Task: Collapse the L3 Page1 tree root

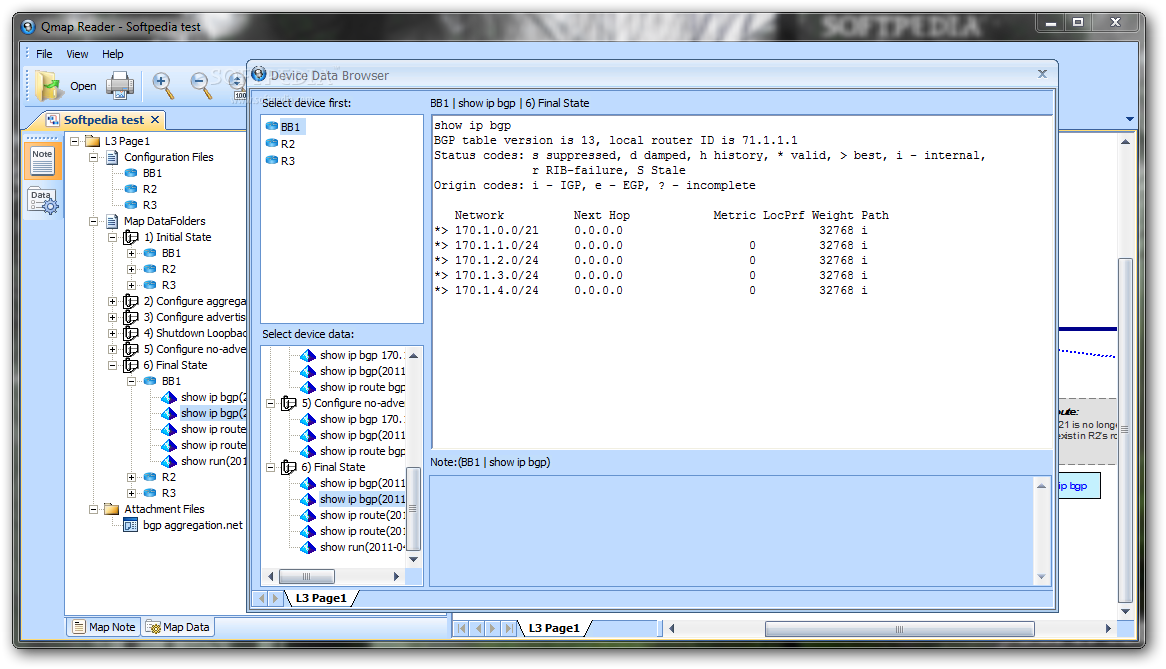Action: pos(74,141)
